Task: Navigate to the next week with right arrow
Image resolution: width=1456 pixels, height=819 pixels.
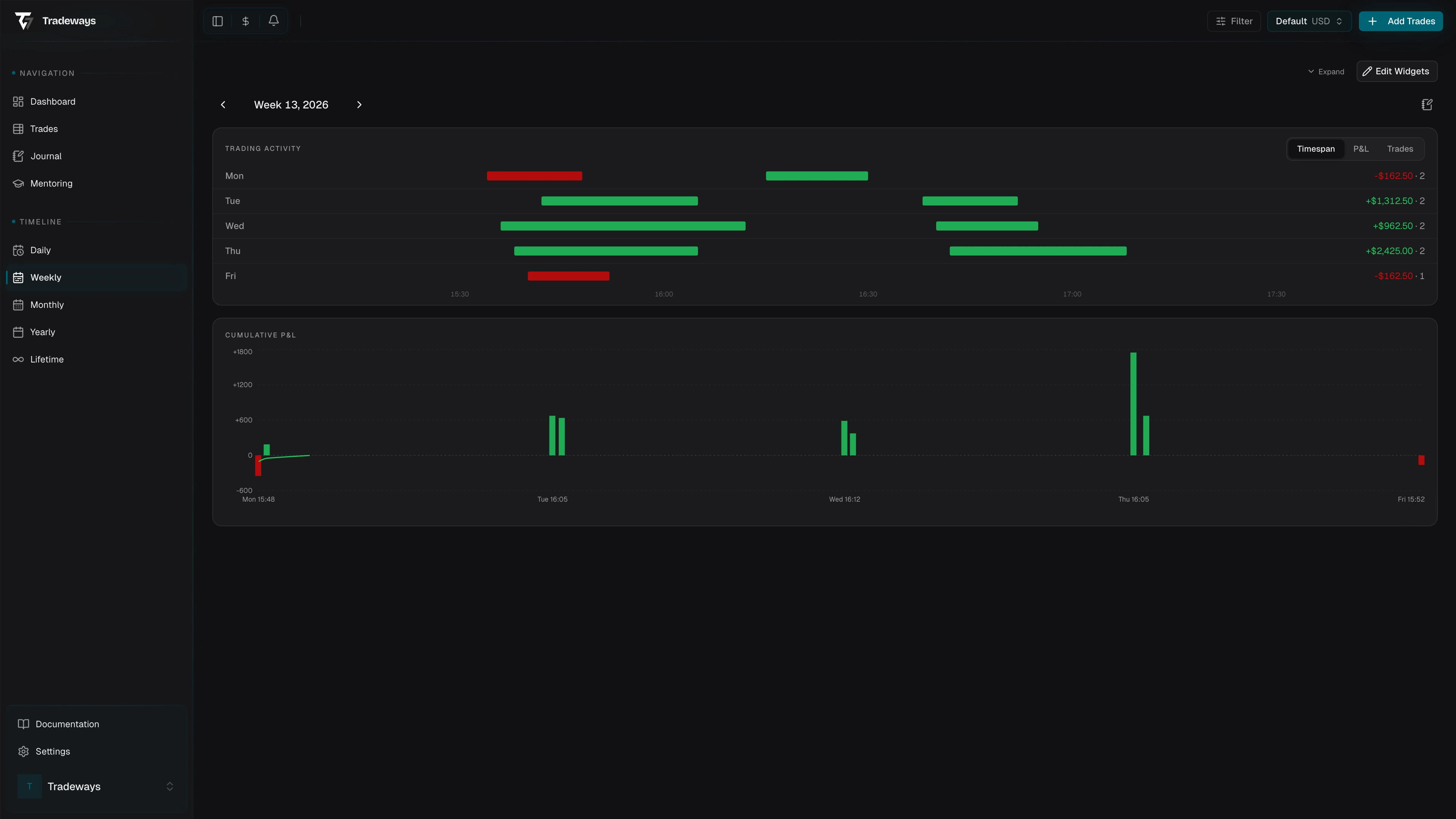Action: pos(359,105)
